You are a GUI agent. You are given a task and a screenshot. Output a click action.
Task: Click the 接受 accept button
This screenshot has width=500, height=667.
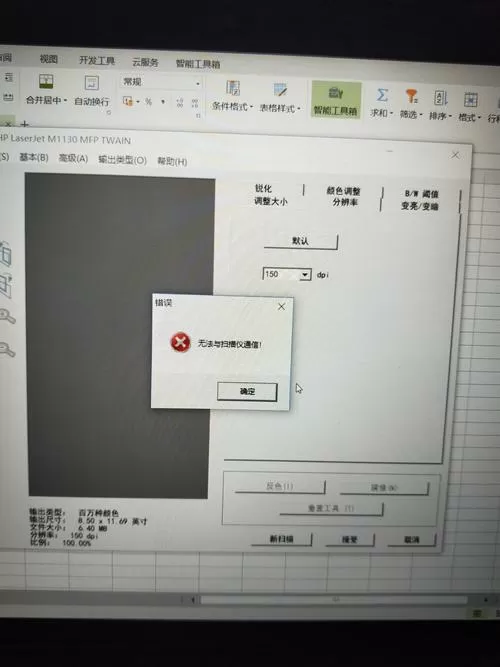click(x=350, y=539)
